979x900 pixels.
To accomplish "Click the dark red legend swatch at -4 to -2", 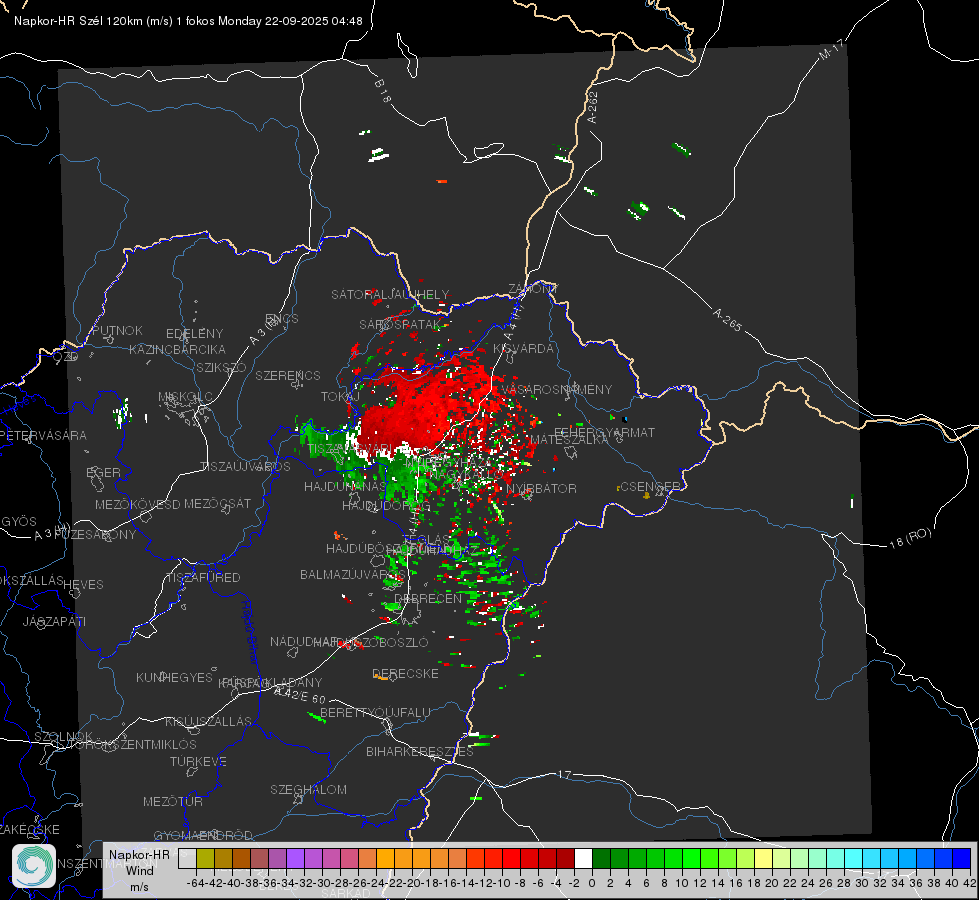I will pos(565,858).
